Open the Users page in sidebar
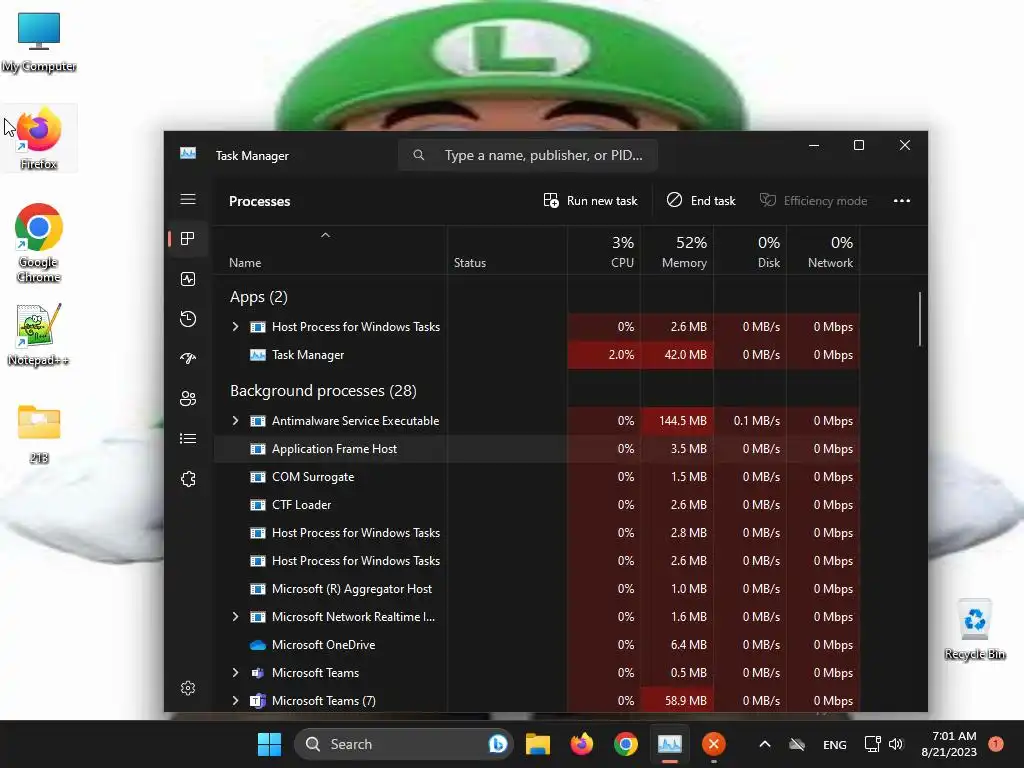 [188, 398]
